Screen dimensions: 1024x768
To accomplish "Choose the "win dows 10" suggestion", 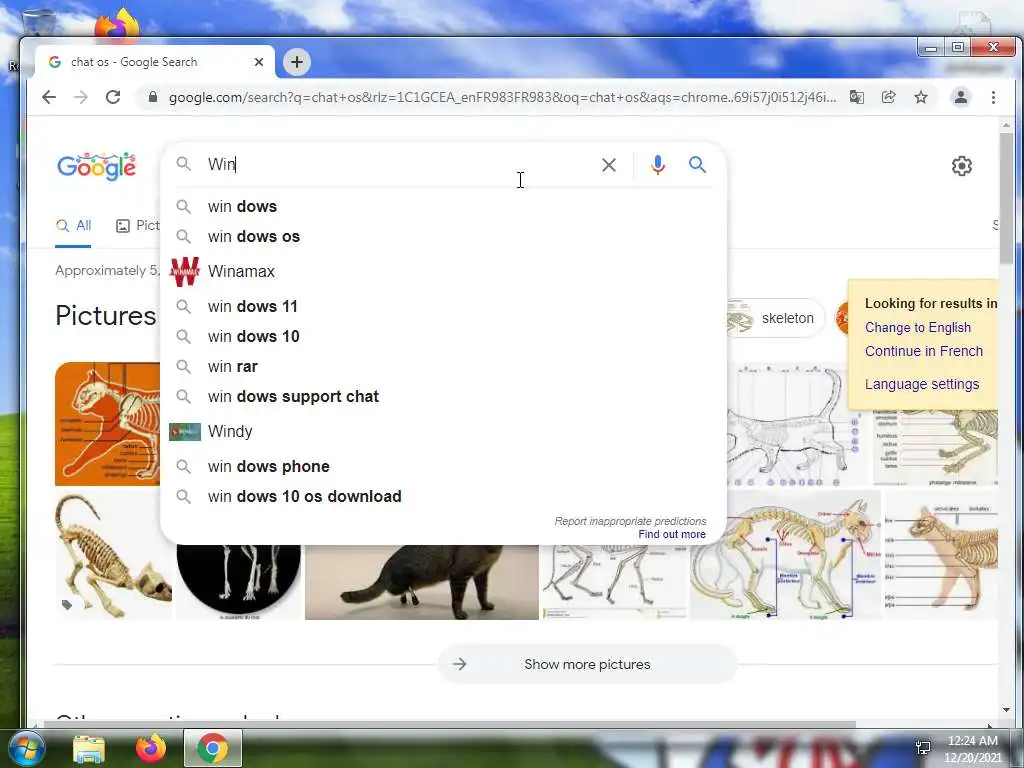I will coord(443,336).
